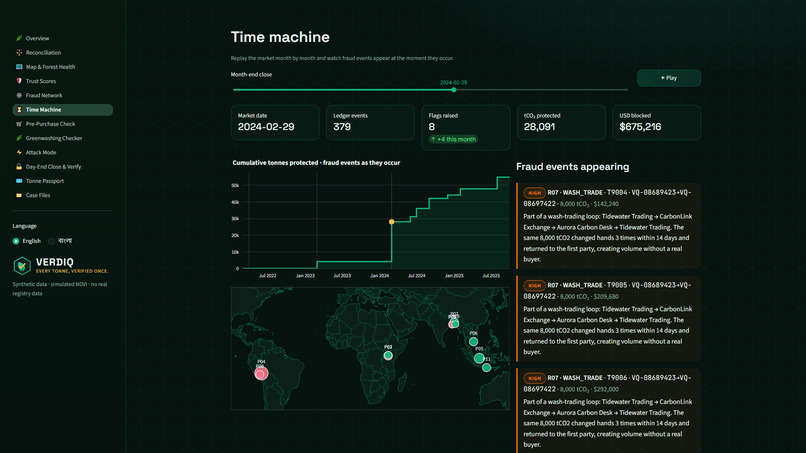Open the Overview page

38,38
